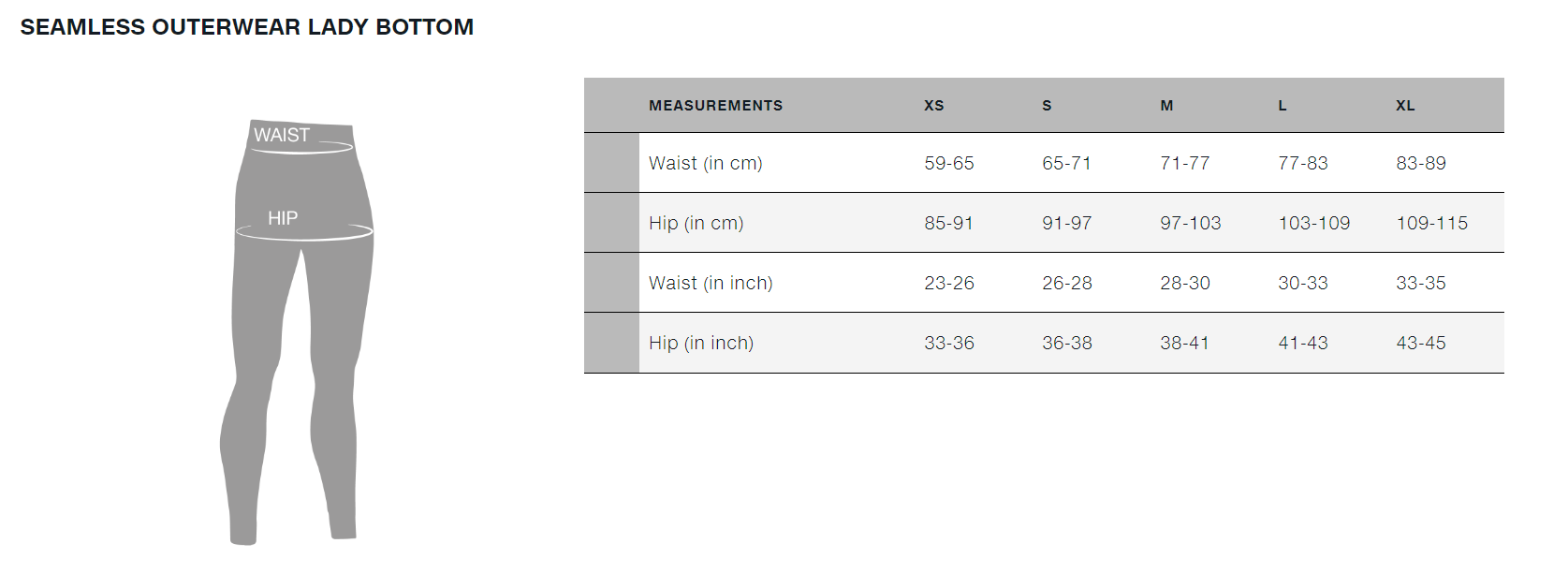Screen dimensions: 1568x573
Task: Select the M size column header
Action: 1166,106
